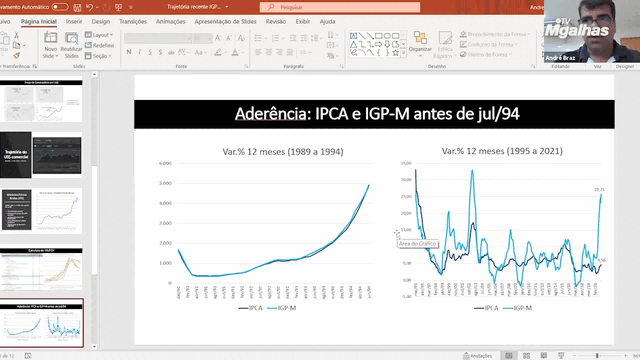Switch to the Inserir tab

pos(74,22)
